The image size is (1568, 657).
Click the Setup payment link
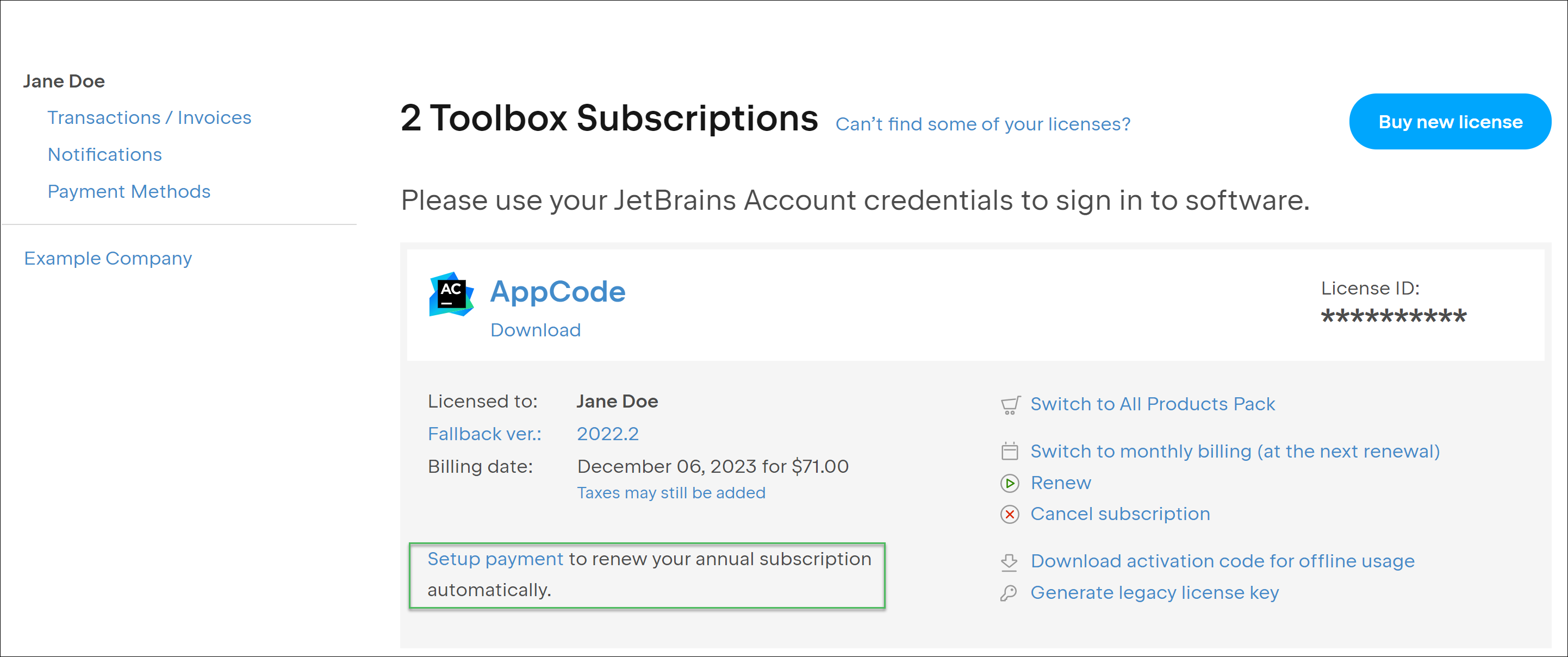(495, 559)
